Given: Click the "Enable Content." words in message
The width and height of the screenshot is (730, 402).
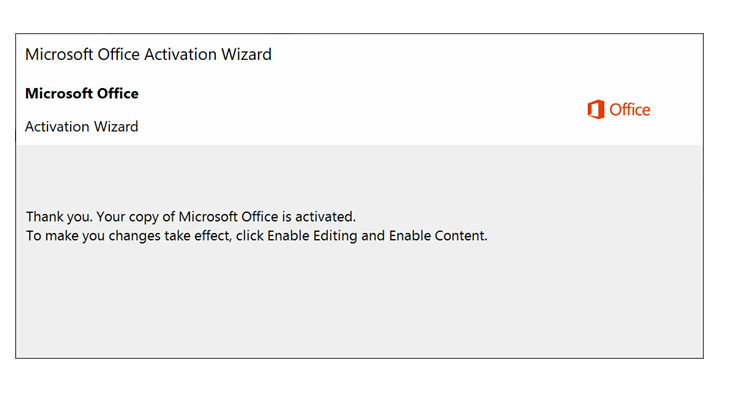Looking at the screenshot, I should point(438,236).
